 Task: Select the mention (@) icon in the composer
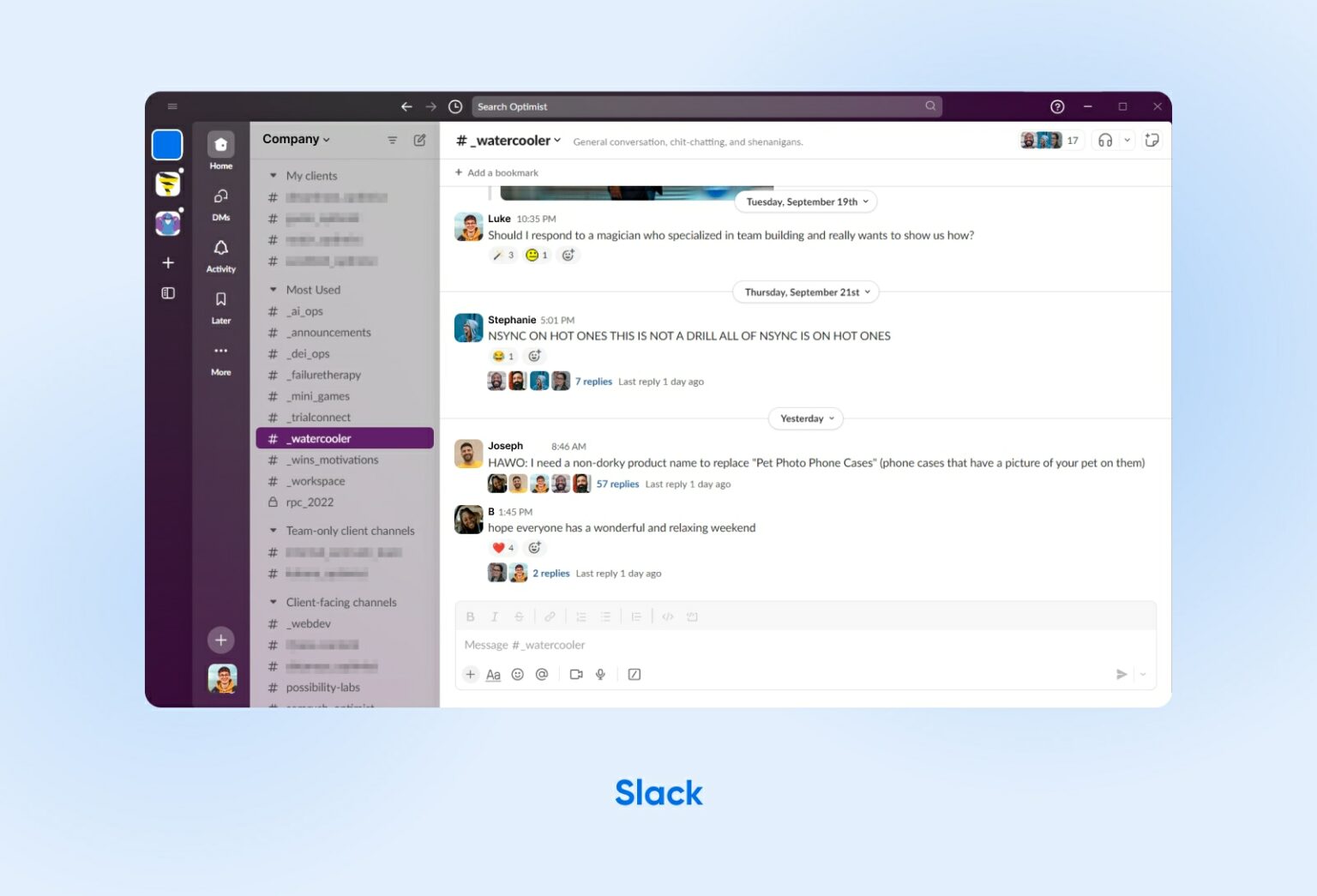pos(542,674)
